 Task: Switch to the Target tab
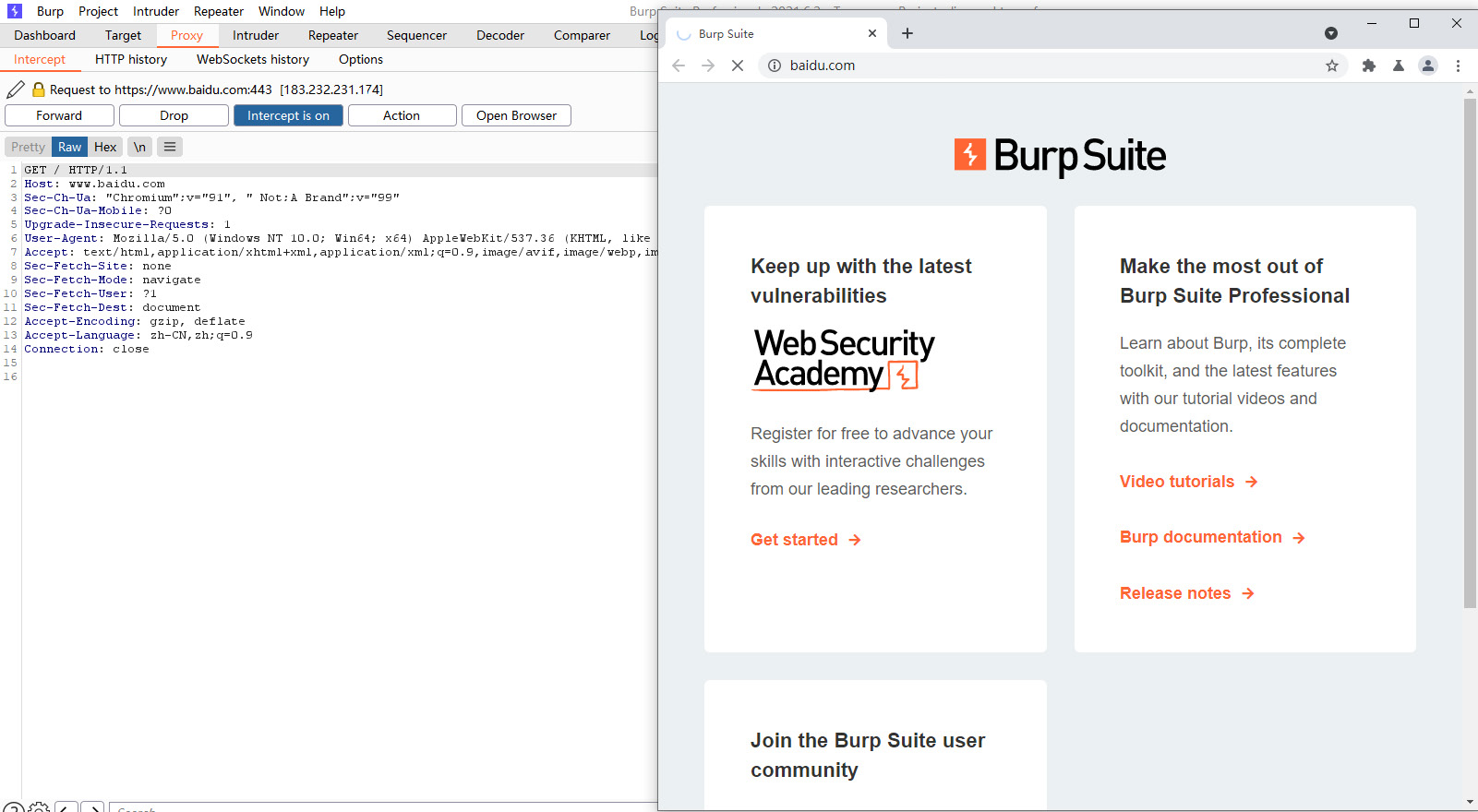pyautogui.click(x=123, y=35)
